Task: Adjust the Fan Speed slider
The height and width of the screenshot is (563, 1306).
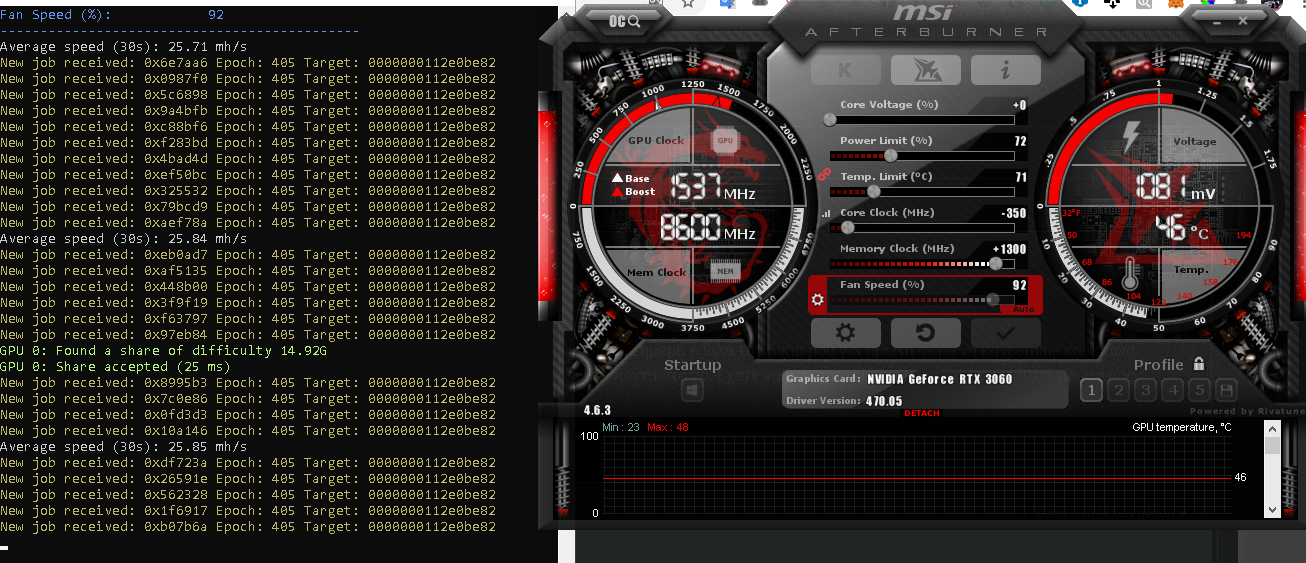Action: 922,299
